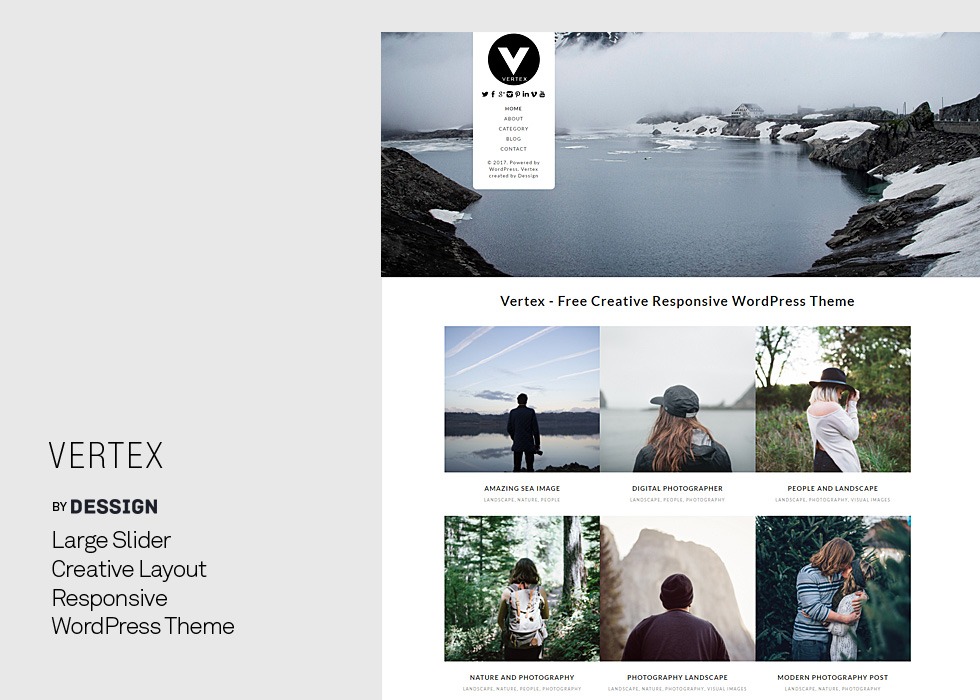Open the Vimeo social icon
The image size is (980, 700).
[x=534, y=94]
